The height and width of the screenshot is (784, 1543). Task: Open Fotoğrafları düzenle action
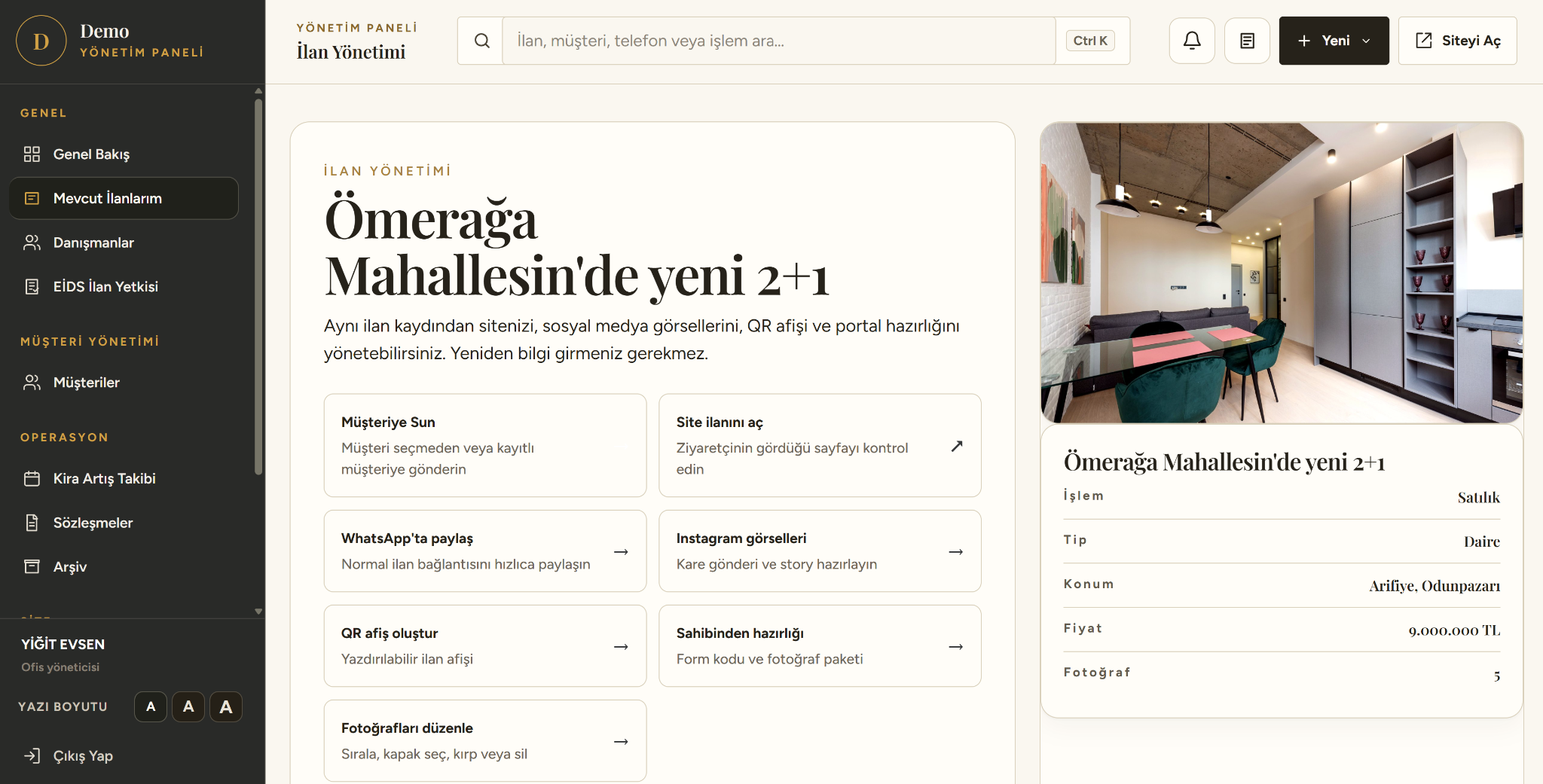coord(485,741)
